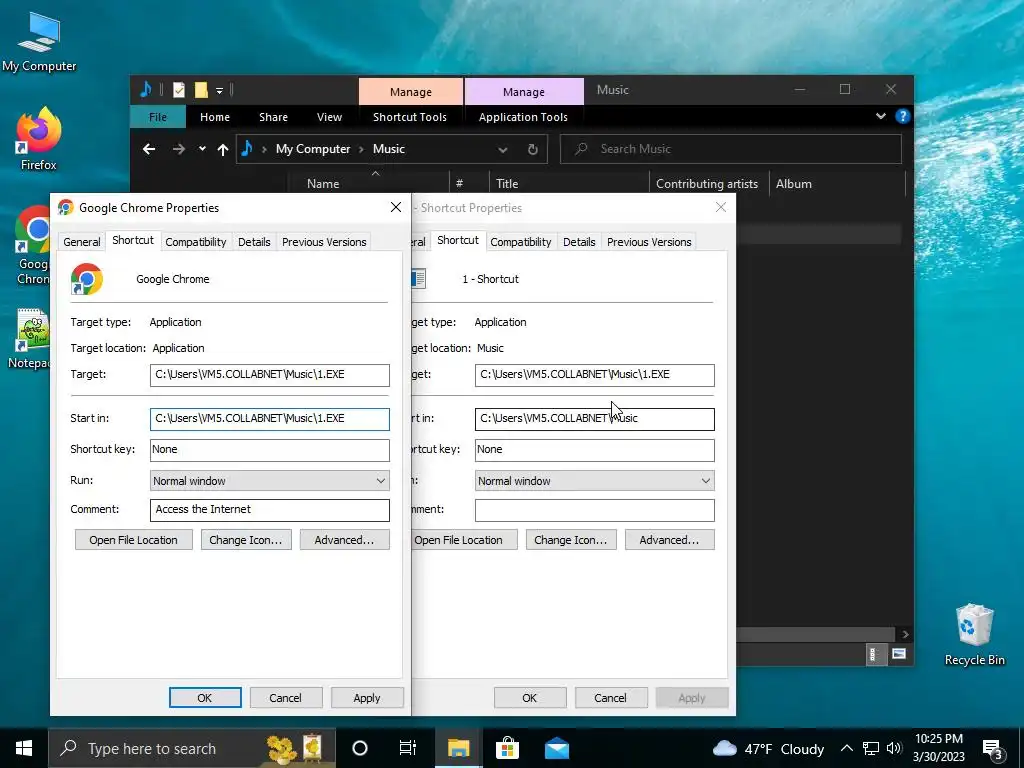Expand the address bar history dropdown
Image resolution: width=1024 pixels, height=768 pixels.
coord(502,150)
